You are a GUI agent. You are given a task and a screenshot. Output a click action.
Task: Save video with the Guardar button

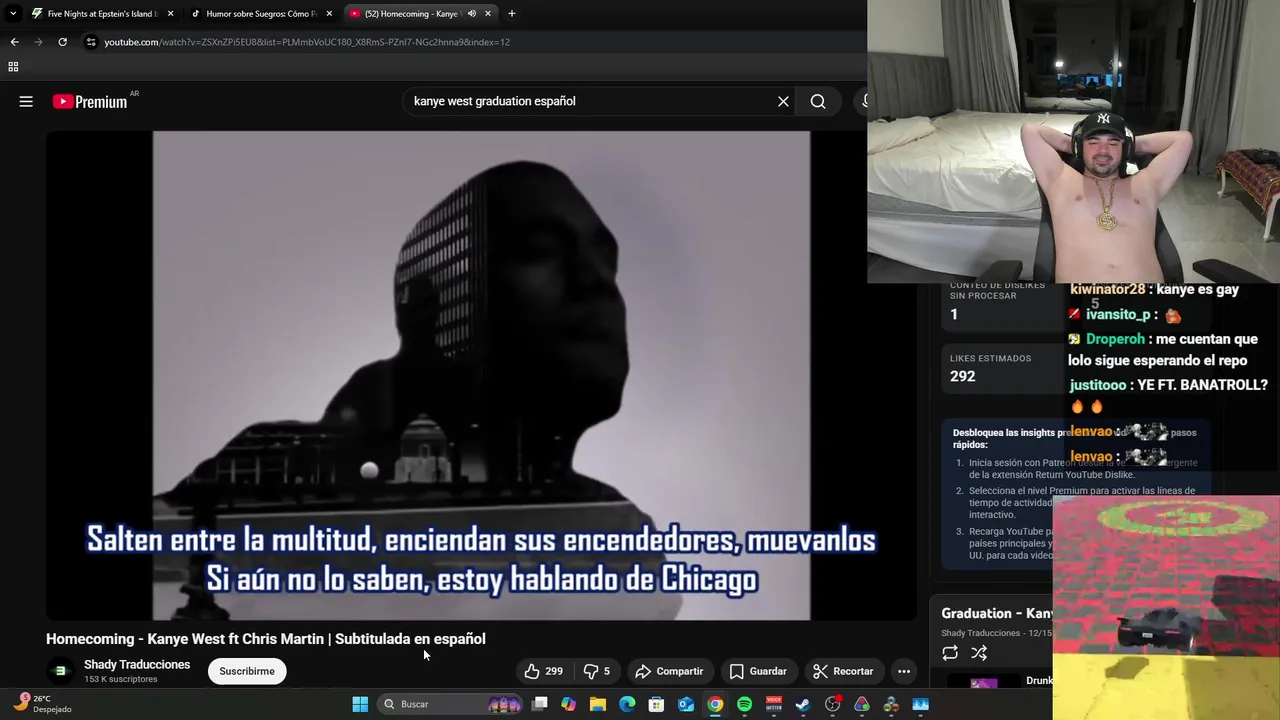(x=758, y=671)
